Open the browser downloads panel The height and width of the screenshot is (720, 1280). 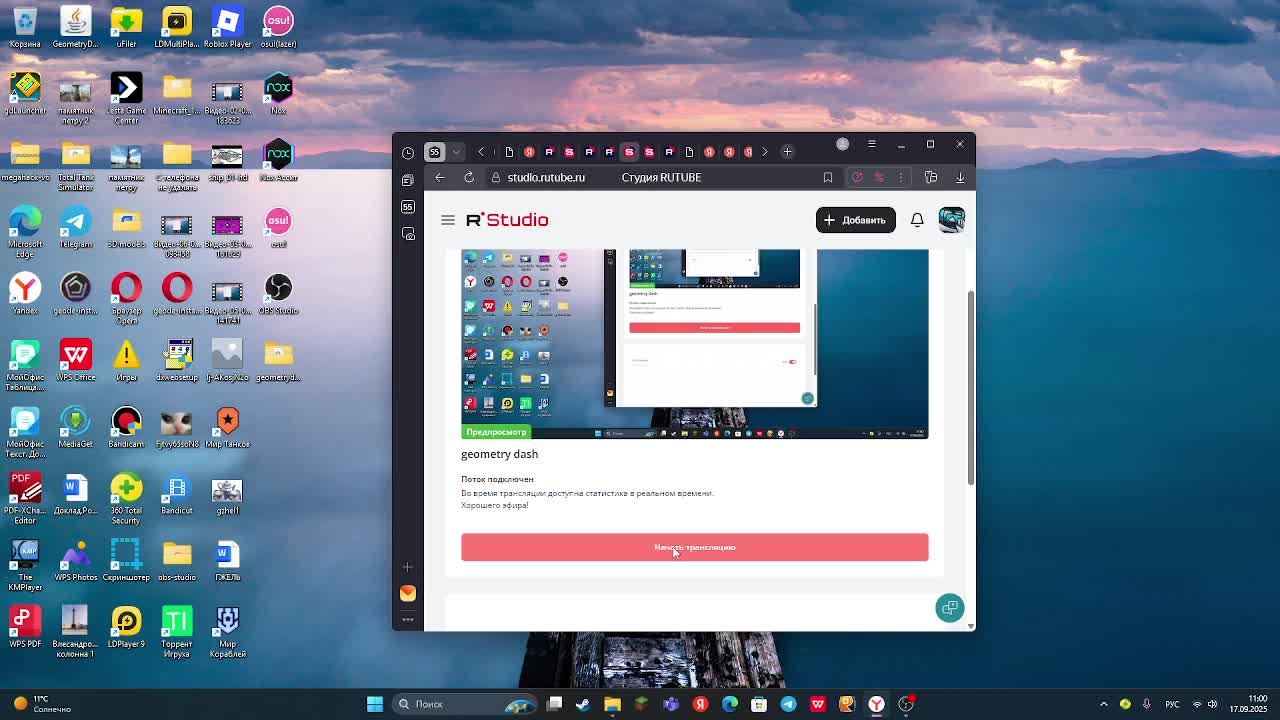[960, 177]
